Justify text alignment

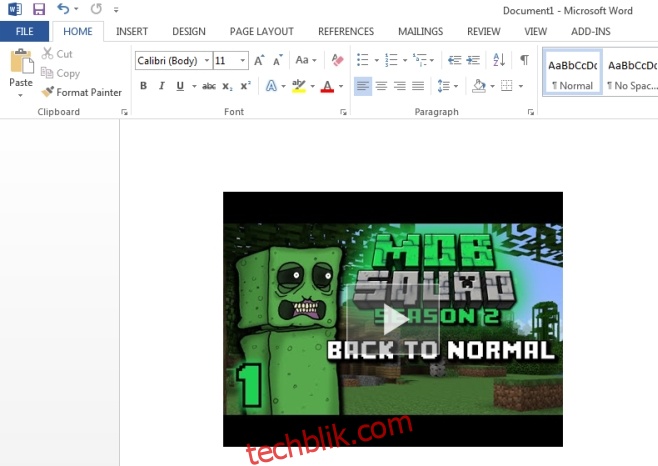tap(418, 86)
